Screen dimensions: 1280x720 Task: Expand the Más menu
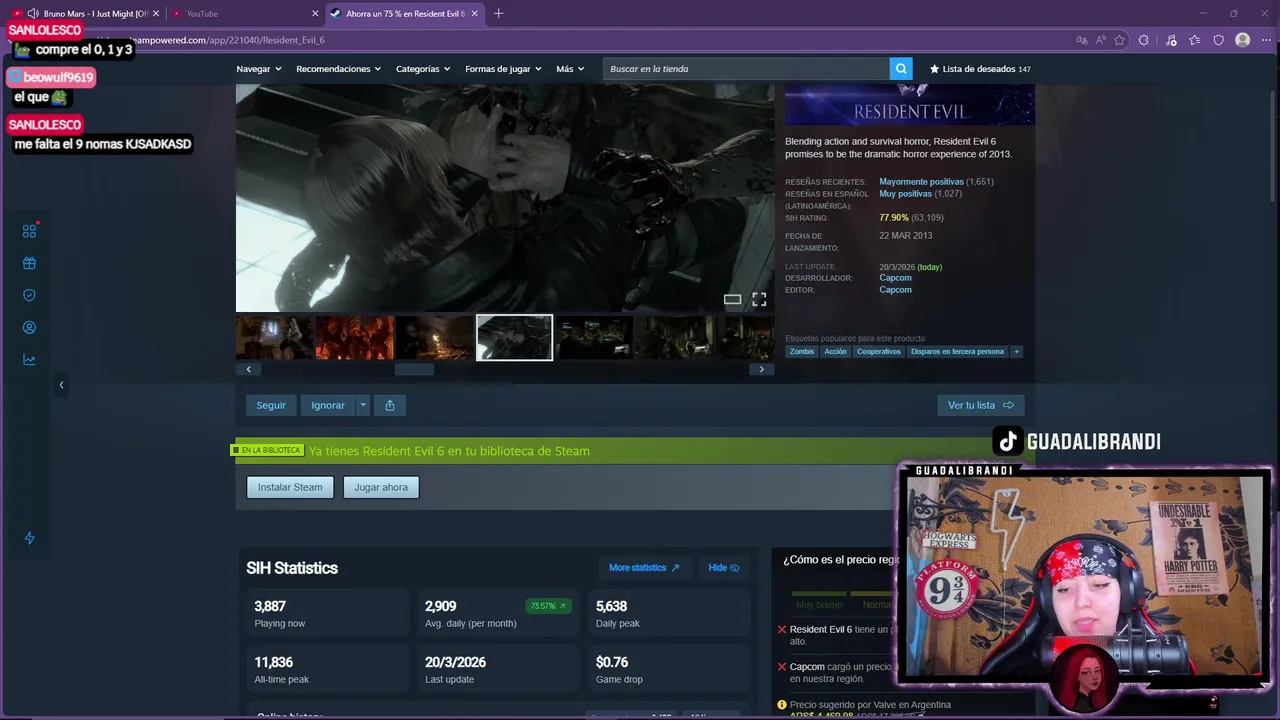(570, 69)
